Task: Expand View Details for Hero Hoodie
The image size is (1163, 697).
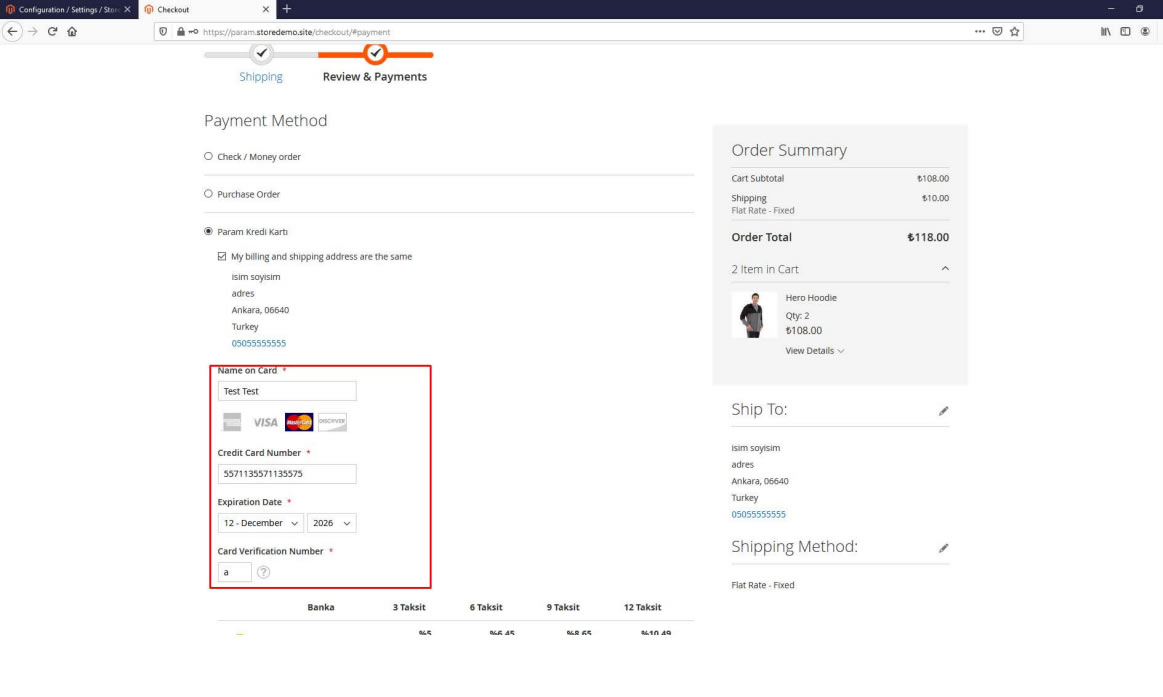Action: (814, 351)
